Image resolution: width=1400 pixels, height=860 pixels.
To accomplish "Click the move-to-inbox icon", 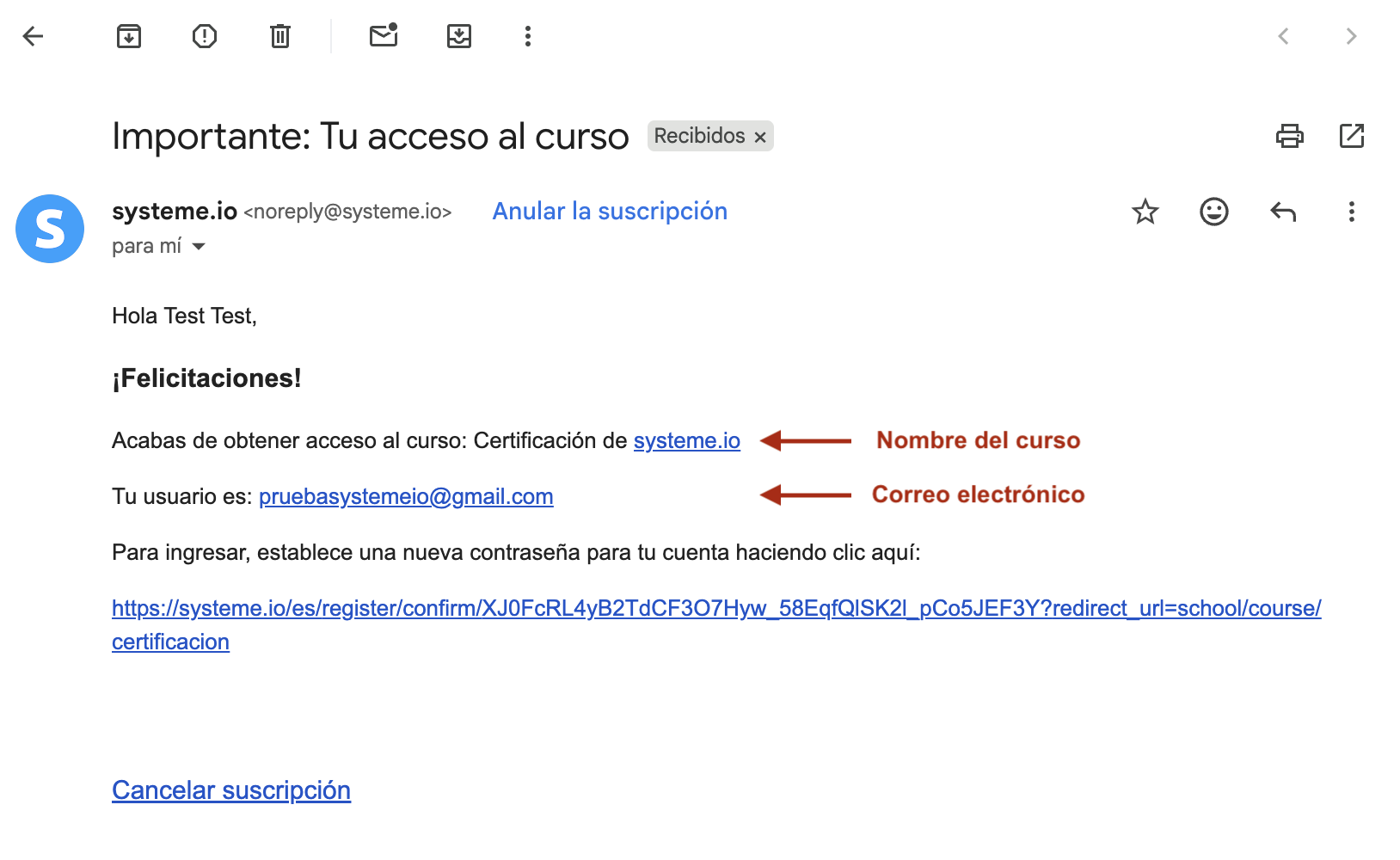I will tap(459, 36).
